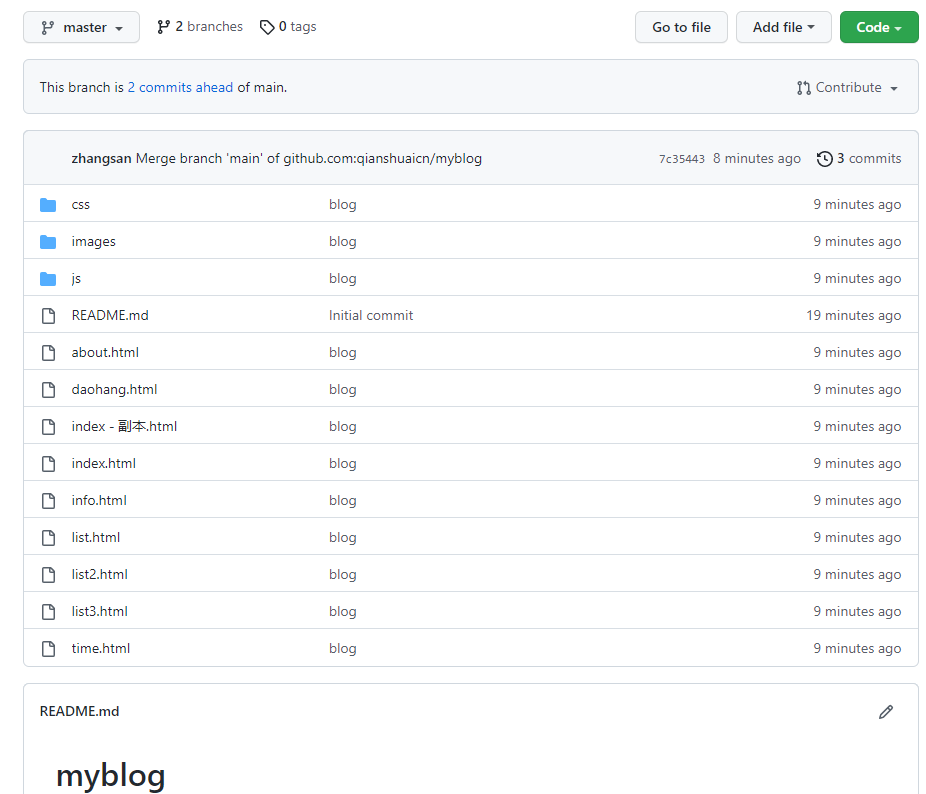Open the list.html file
926x794 pixels.
coord(96,538)
